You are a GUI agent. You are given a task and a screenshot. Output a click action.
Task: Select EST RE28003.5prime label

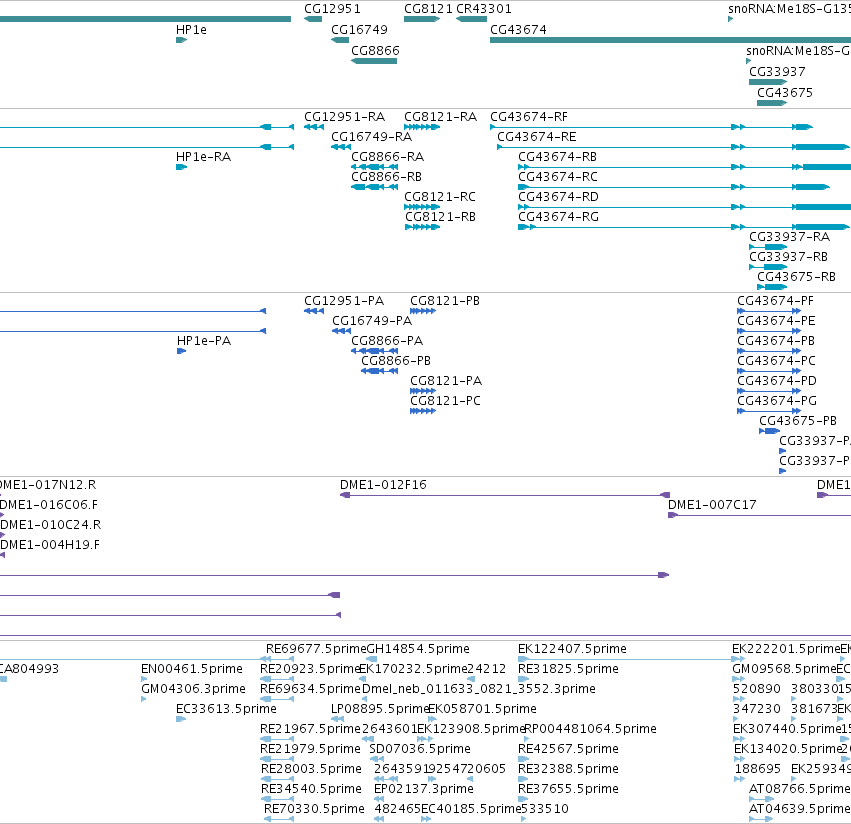(311, 769)
